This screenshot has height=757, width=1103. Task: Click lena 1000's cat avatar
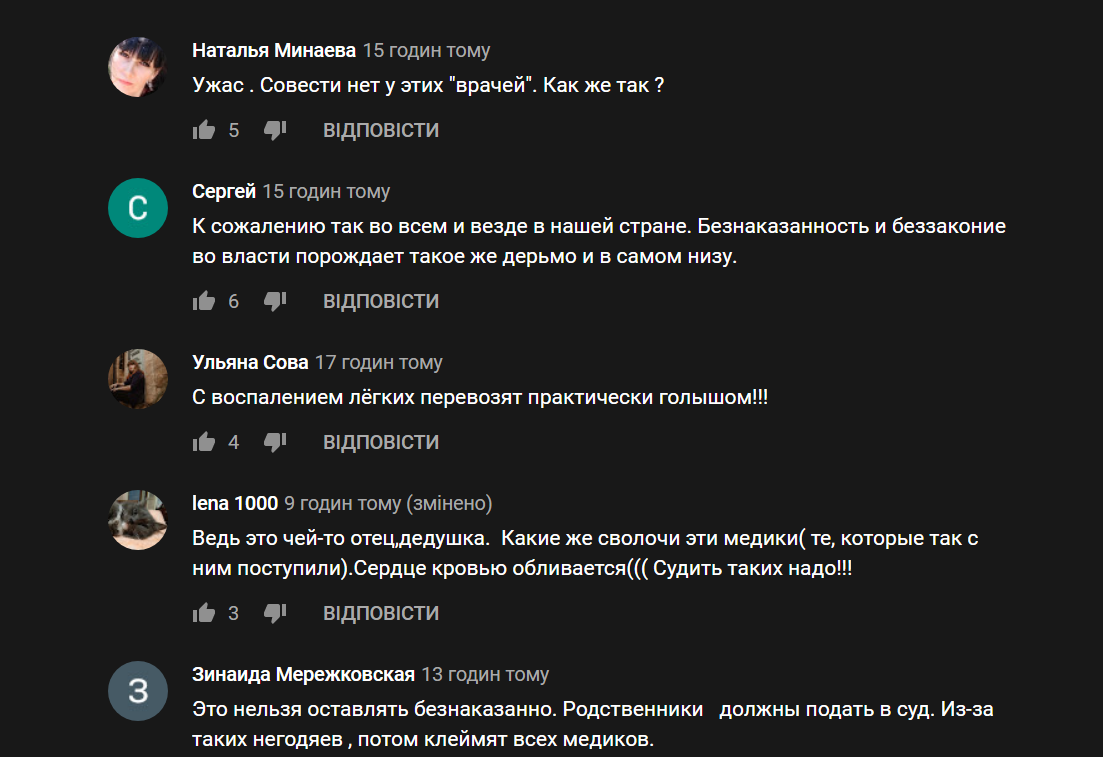coord(138,520)
